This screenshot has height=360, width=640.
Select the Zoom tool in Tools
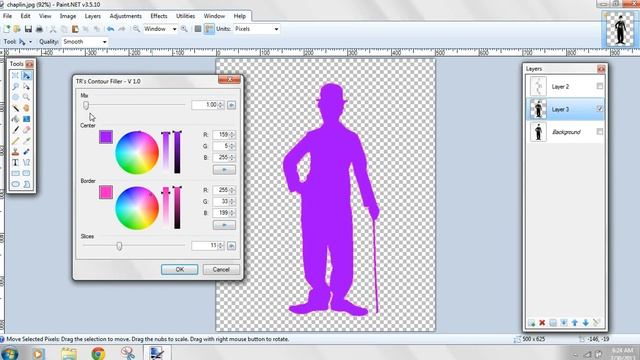[x=27, y=97]
